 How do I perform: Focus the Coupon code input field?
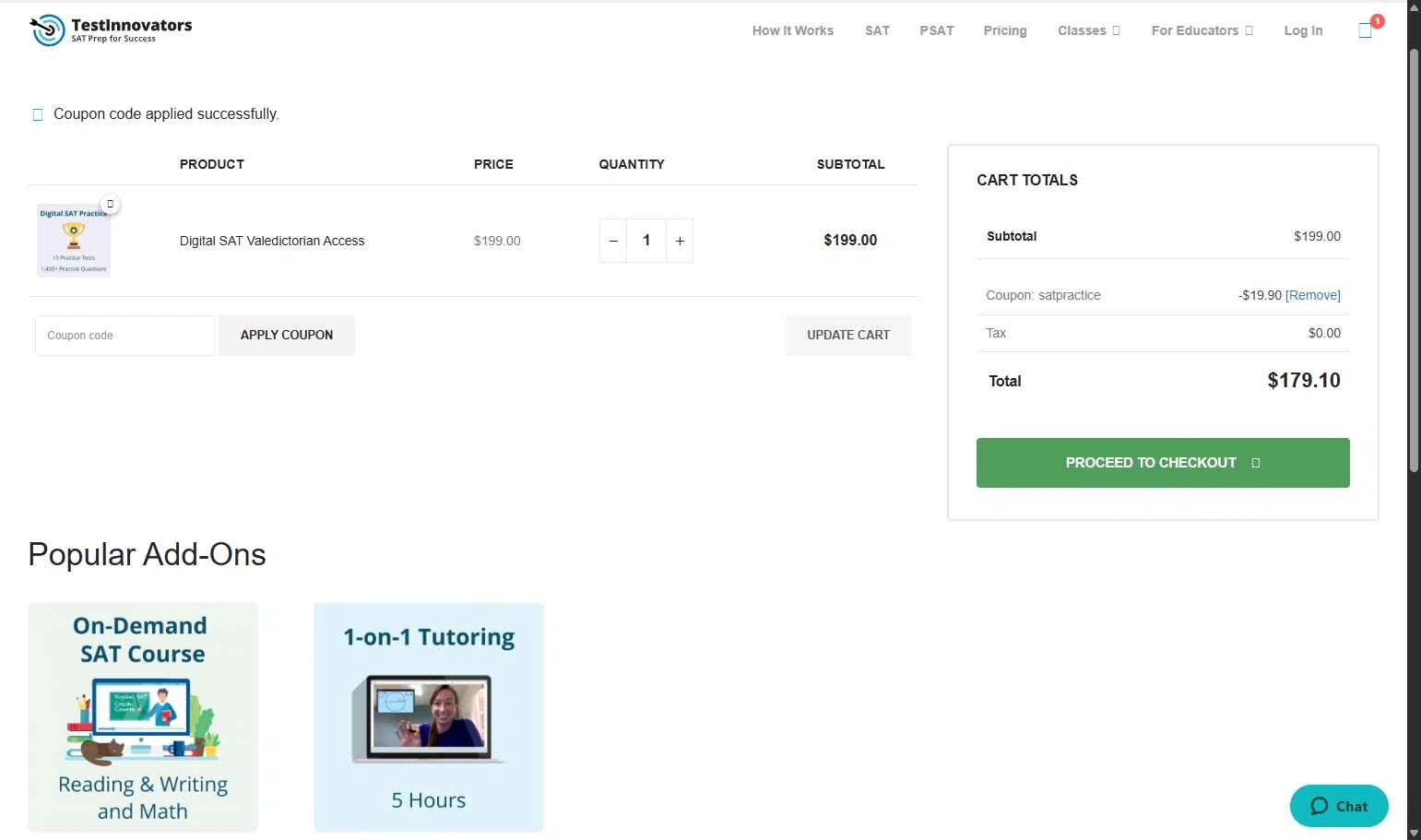click(124, 336)
